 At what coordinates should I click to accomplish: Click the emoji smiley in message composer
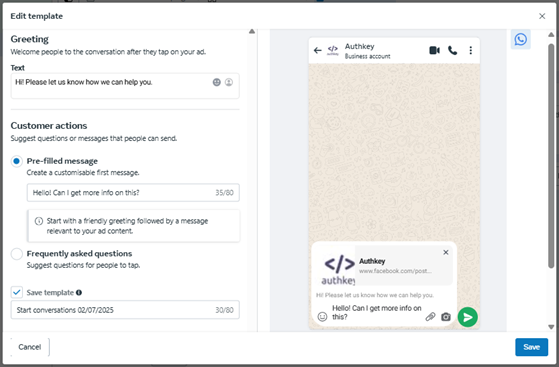[322, 317]
